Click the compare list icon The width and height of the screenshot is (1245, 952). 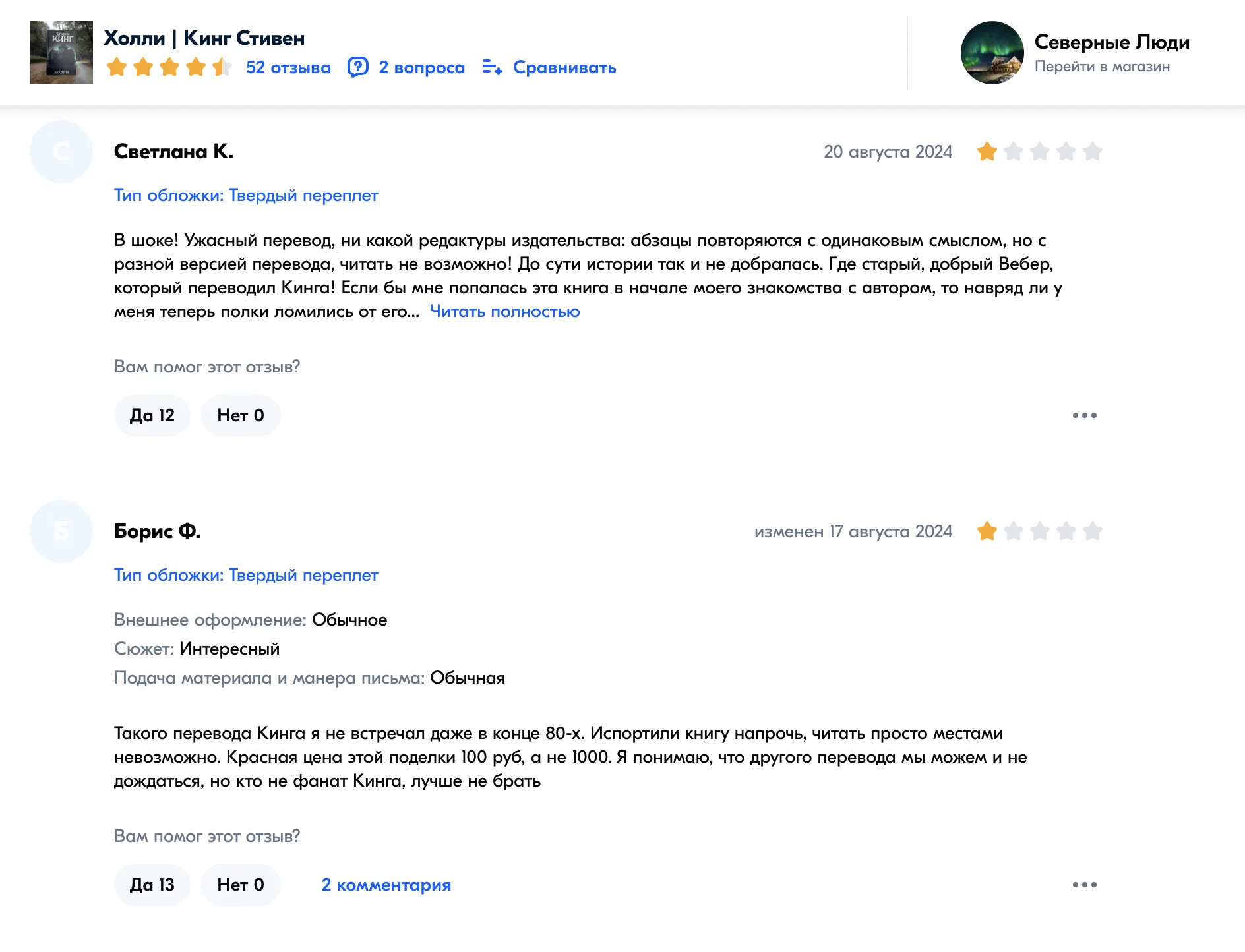492,67
